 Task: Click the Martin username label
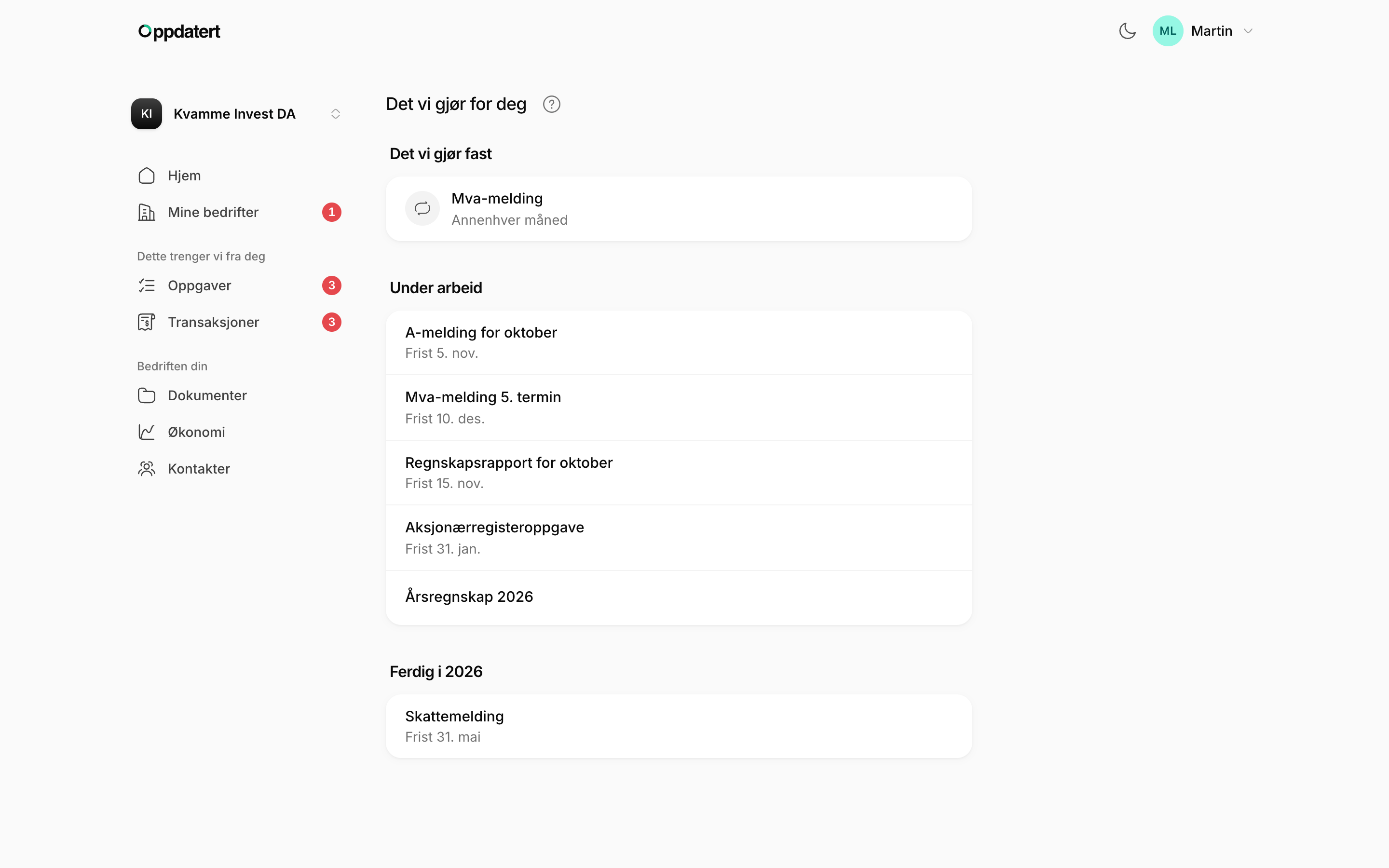(x=1212, y=31)
